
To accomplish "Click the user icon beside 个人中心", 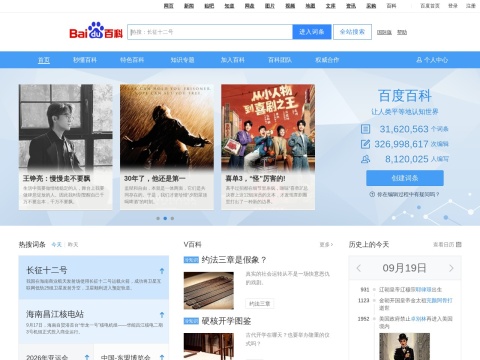I will [x=419, y=60].
